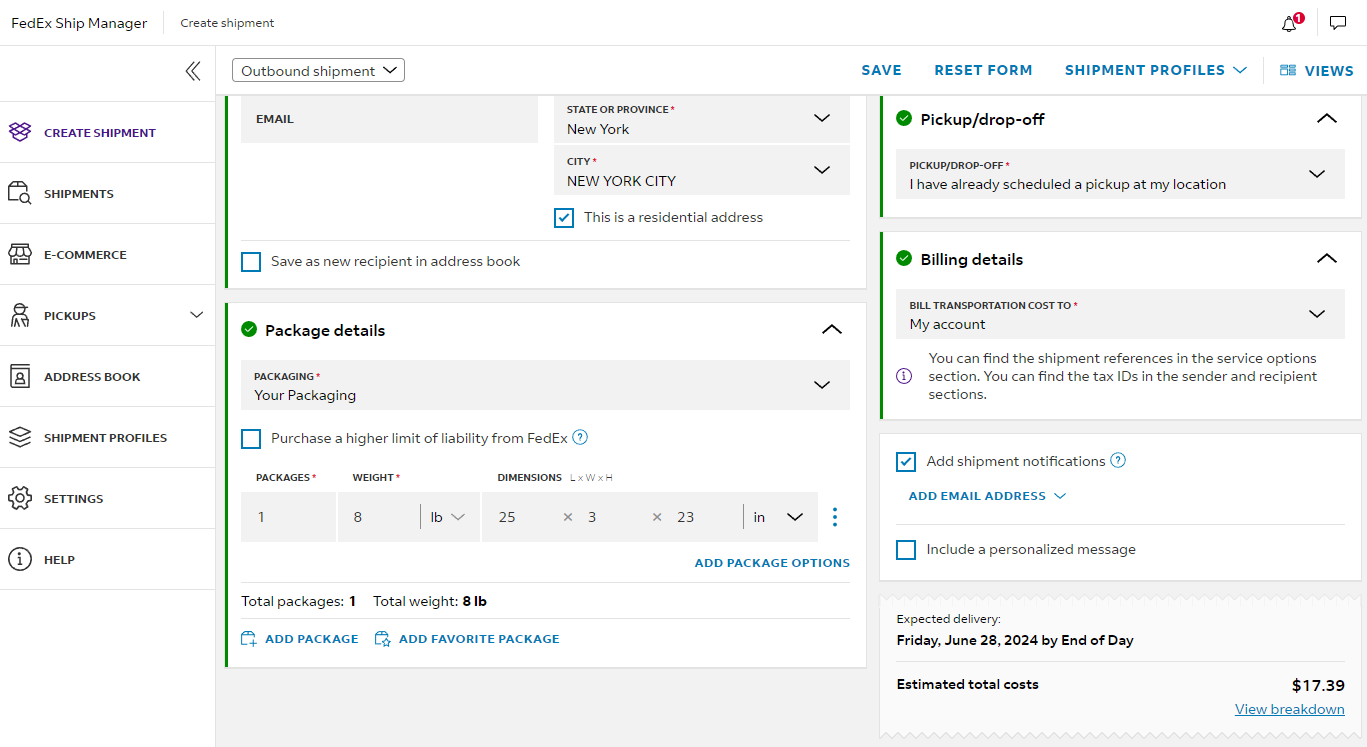Screen dimensions: 1367x747
Task: Click the Pickups courier icon
Action: pyautogui.click(x=20, y=315)
